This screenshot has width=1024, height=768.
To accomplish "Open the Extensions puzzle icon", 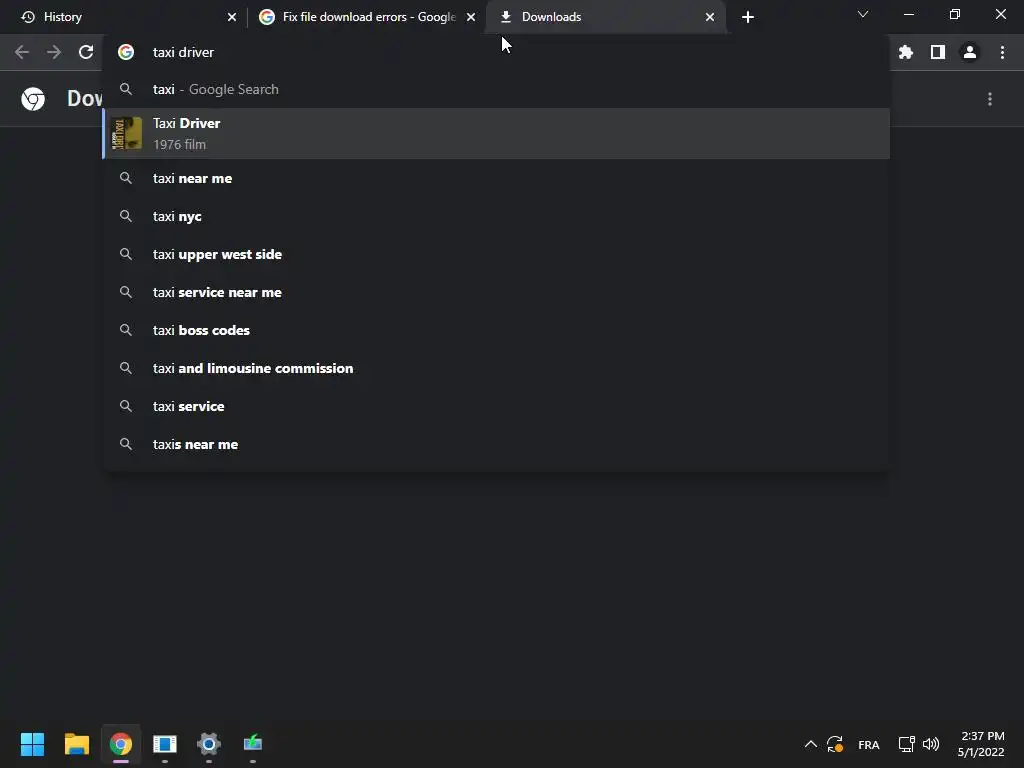I will click(906, 52).
